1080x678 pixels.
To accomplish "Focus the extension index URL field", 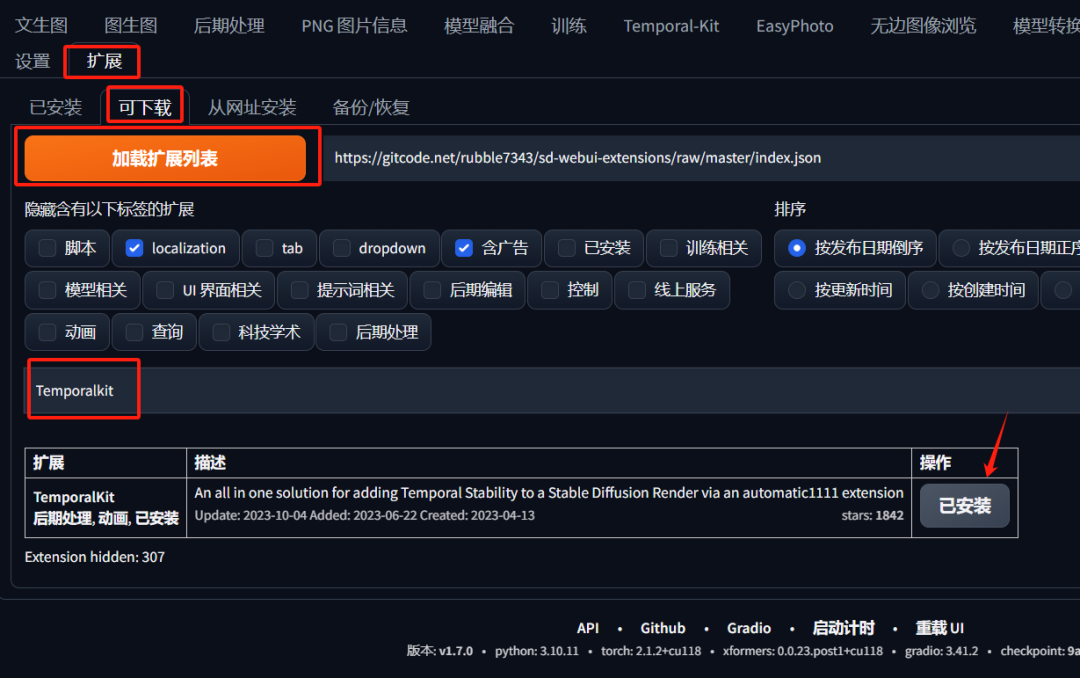I will click(701, 158).
